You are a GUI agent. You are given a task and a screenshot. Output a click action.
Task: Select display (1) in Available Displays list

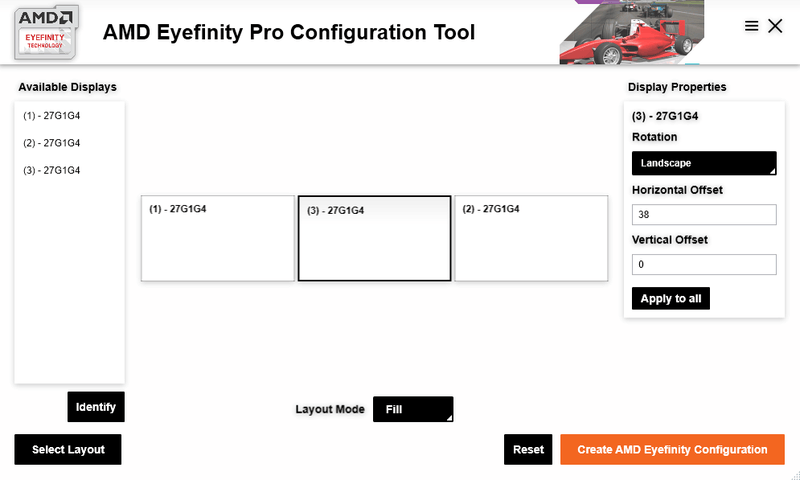click(52, 116)
